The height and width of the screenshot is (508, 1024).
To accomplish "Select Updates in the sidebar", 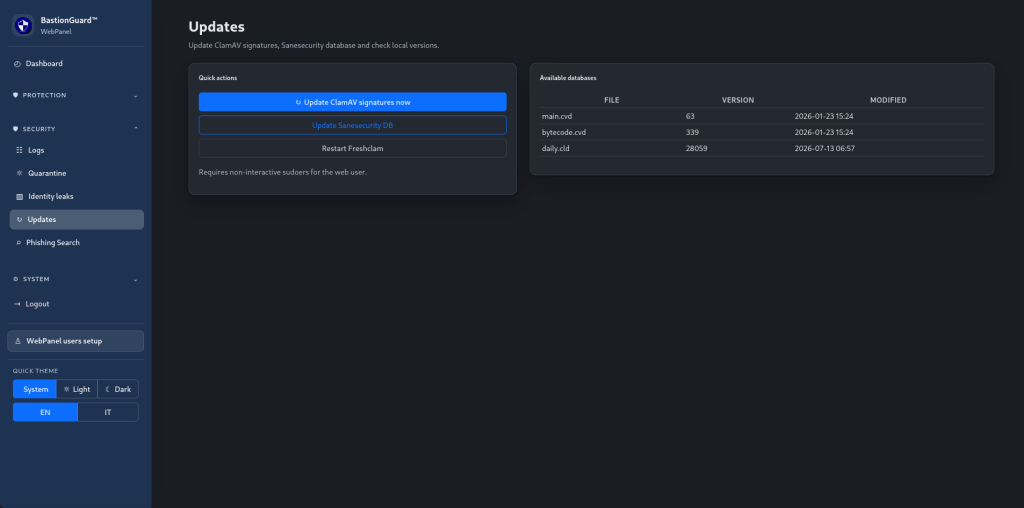I will pyautogui.click(x=76, y=220).
